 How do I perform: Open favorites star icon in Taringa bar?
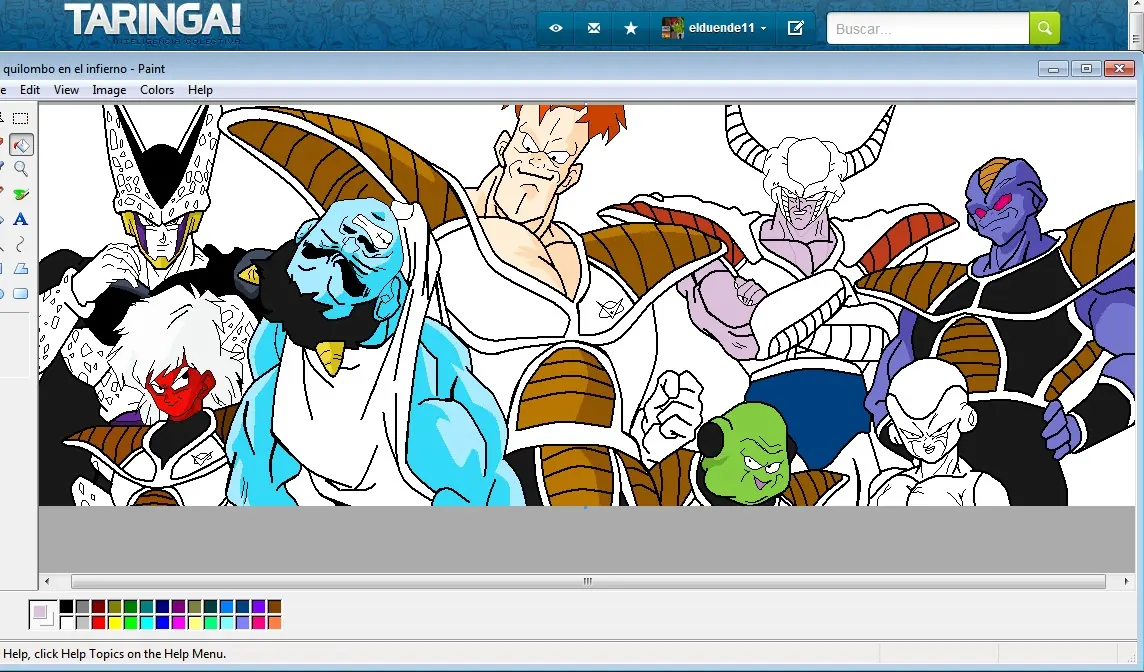[631, 28]
